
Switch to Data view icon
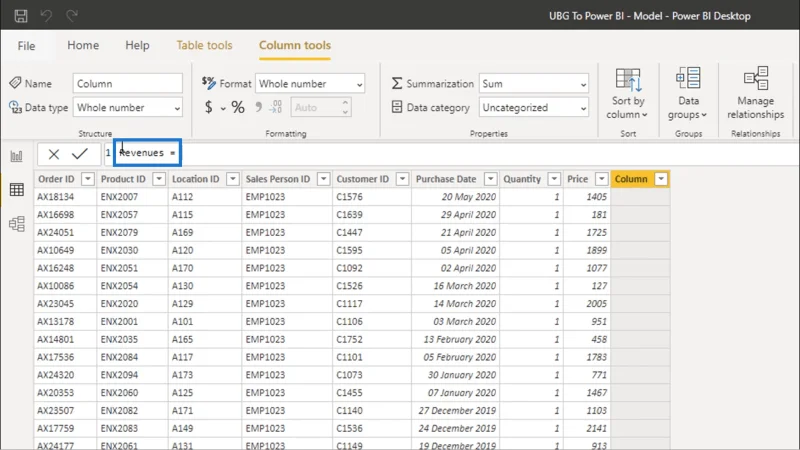pos(16,190)
